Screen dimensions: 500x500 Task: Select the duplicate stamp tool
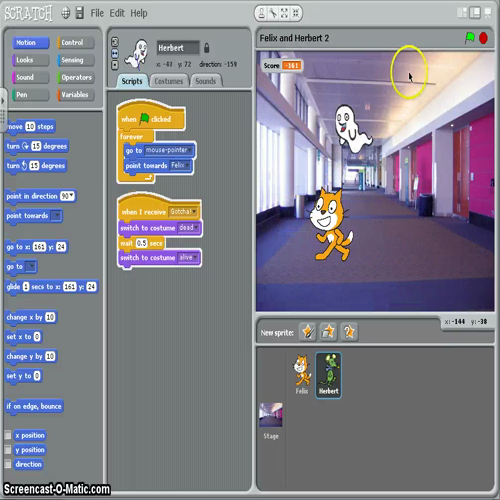(262, 13)
